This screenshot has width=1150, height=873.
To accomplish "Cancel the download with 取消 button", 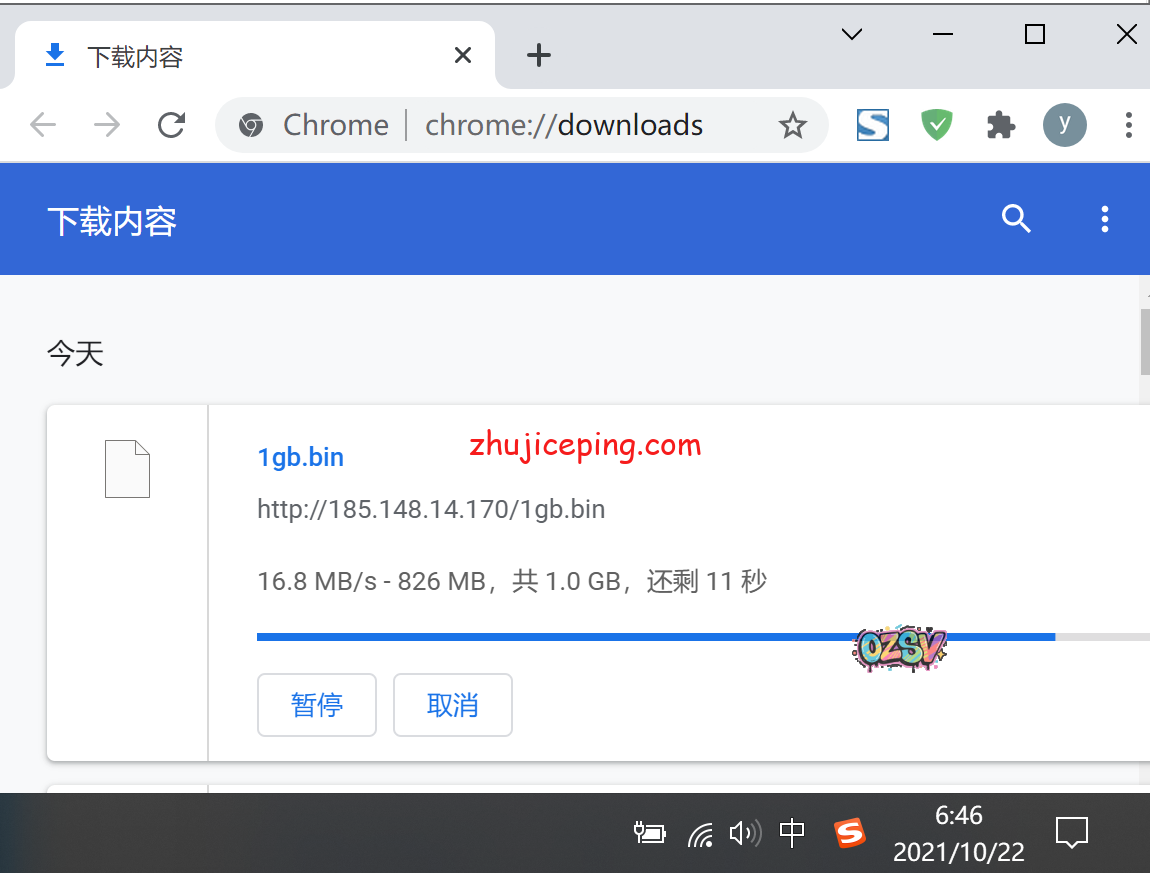I will pos(452,705).
